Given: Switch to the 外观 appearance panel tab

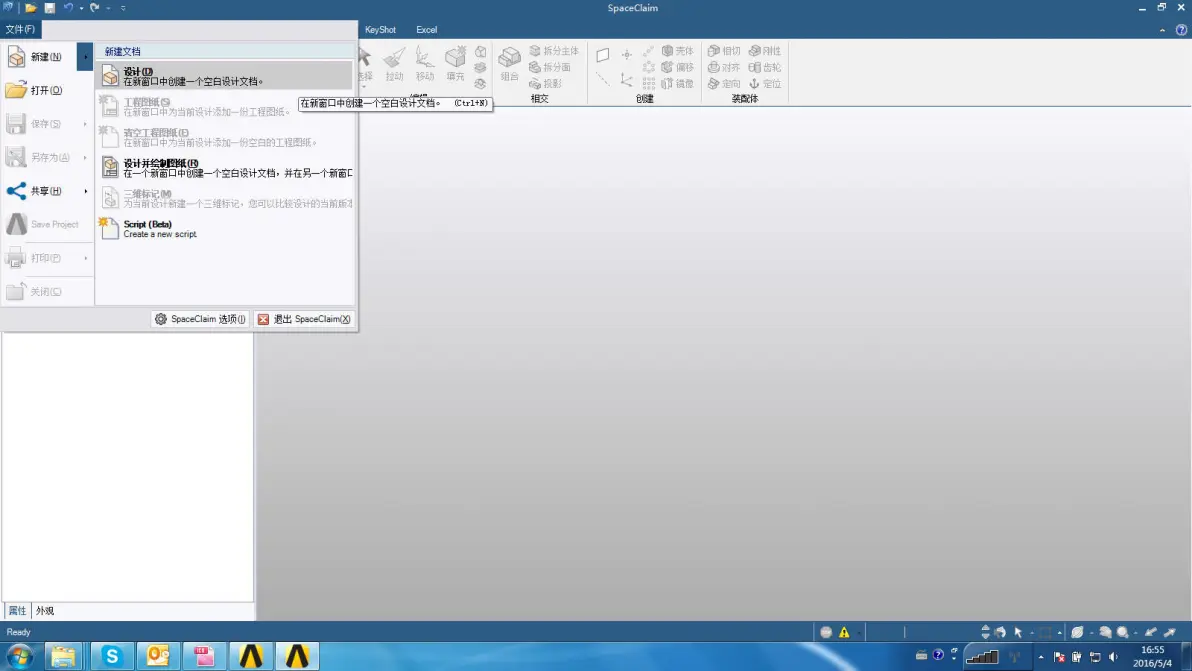Looking at the screenshot, I should (45, 611).
